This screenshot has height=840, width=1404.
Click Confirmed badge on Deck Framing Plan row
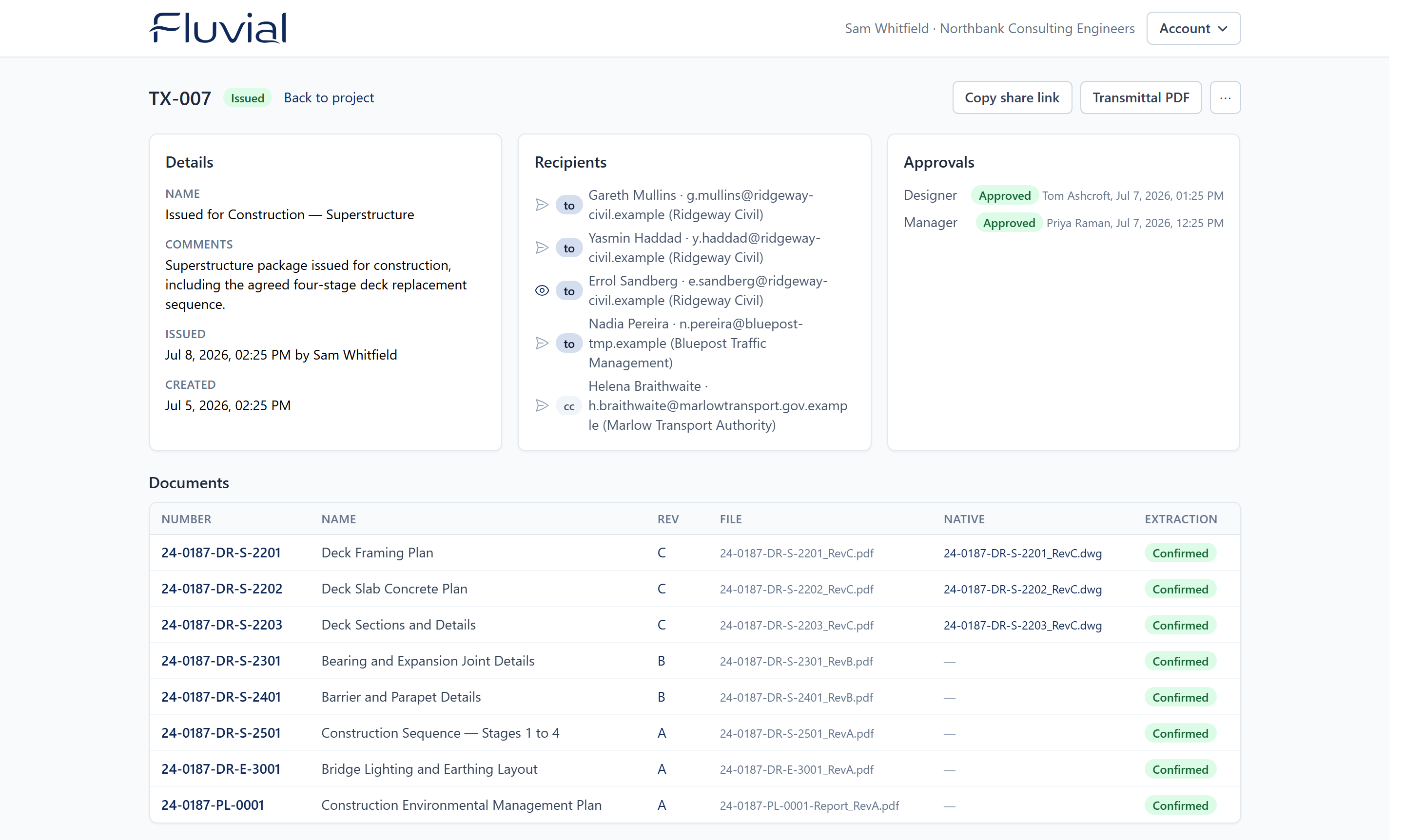tap(1180, 553)
